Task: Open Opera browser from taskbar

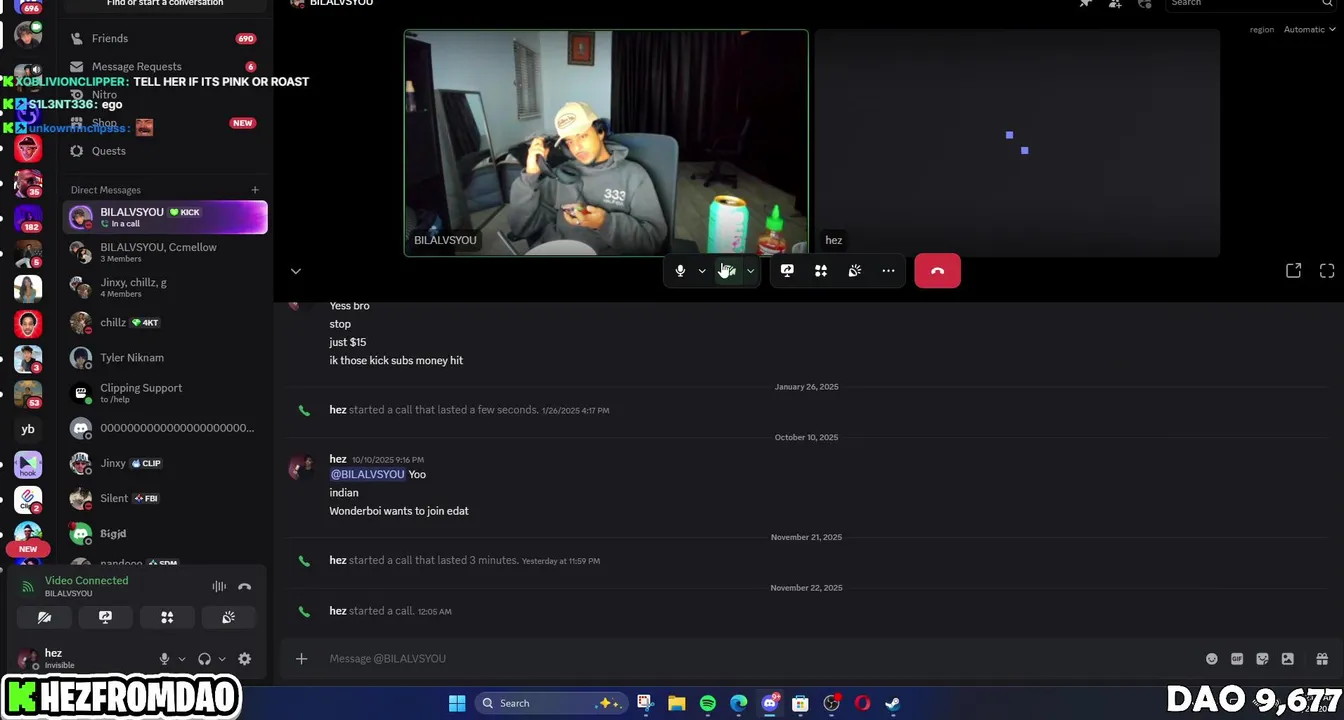Action: click(862, 703)
